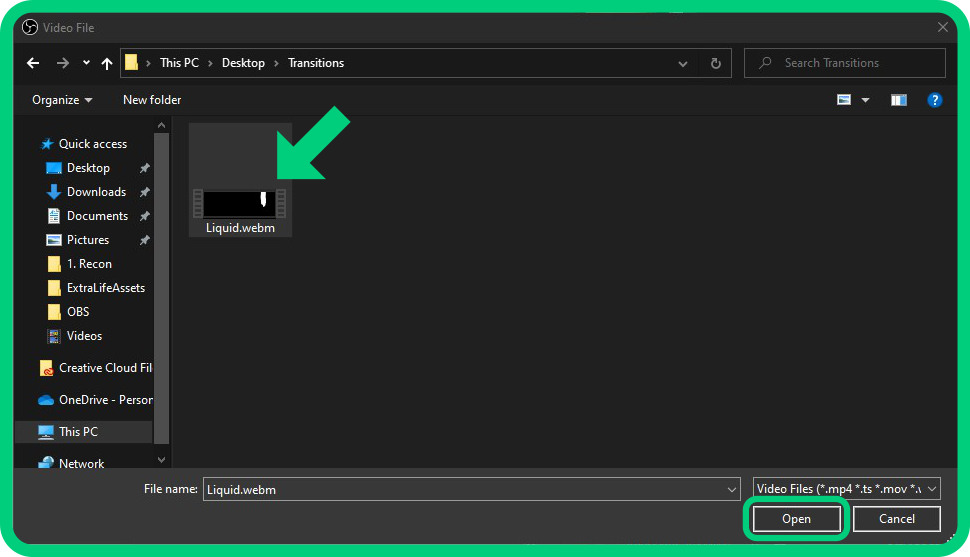This screenshot has width=970, height=557.
Task: Expand the File name history dropdown
Action: pos(732,490)
